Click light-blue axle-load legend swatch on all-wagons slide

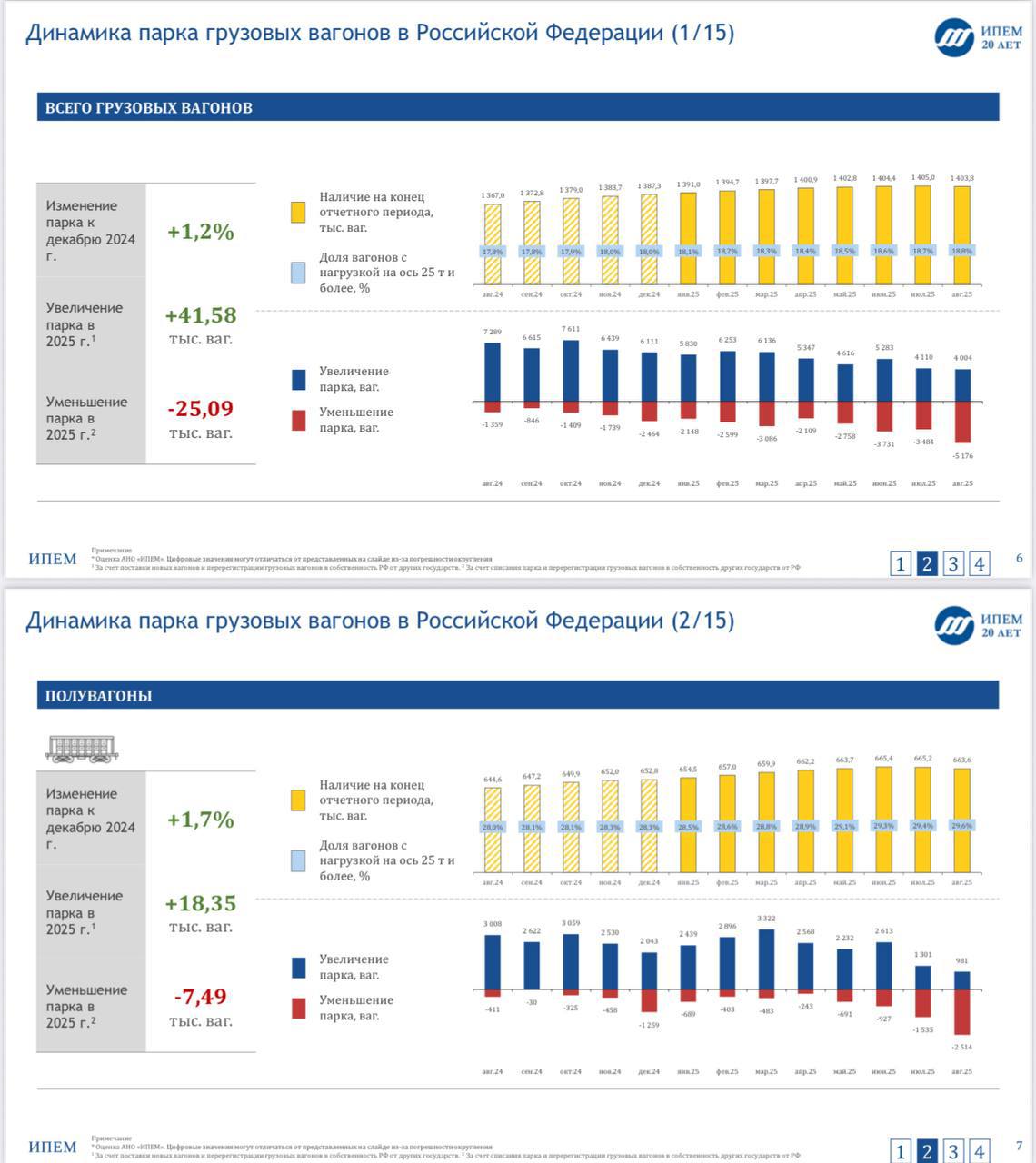pyautogui.click(x=298, y=273)
